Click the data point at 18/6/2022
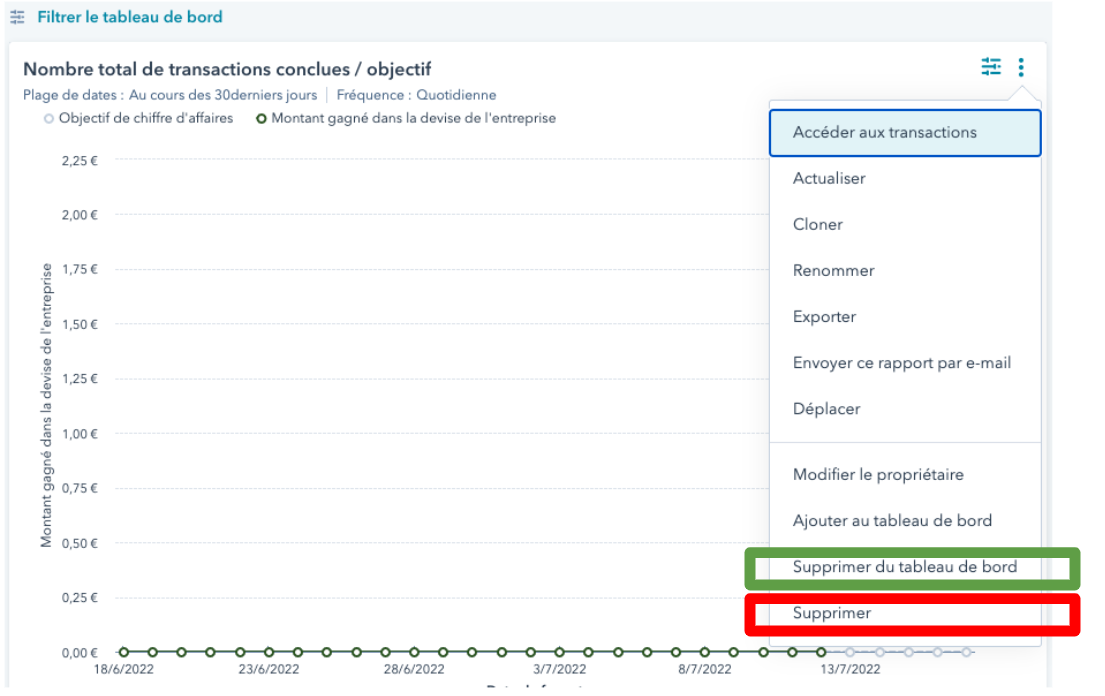 (124, 652)
